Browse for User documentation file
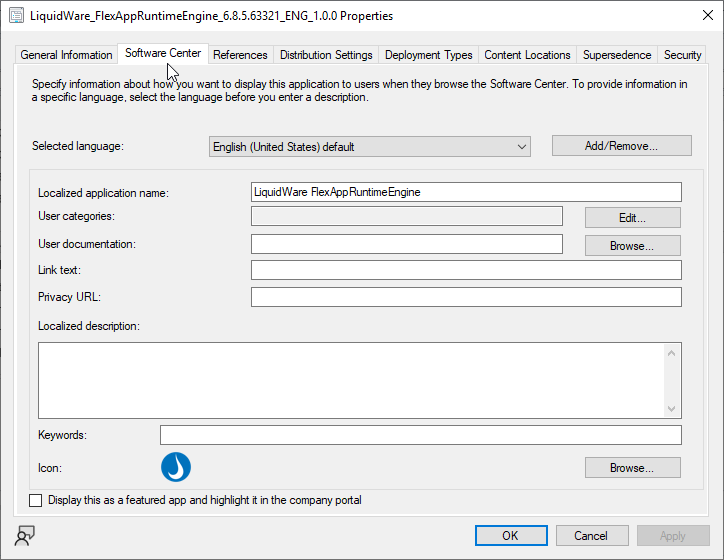Image resolution: width=724 pixels, height=560 pixels. (632, 245)
